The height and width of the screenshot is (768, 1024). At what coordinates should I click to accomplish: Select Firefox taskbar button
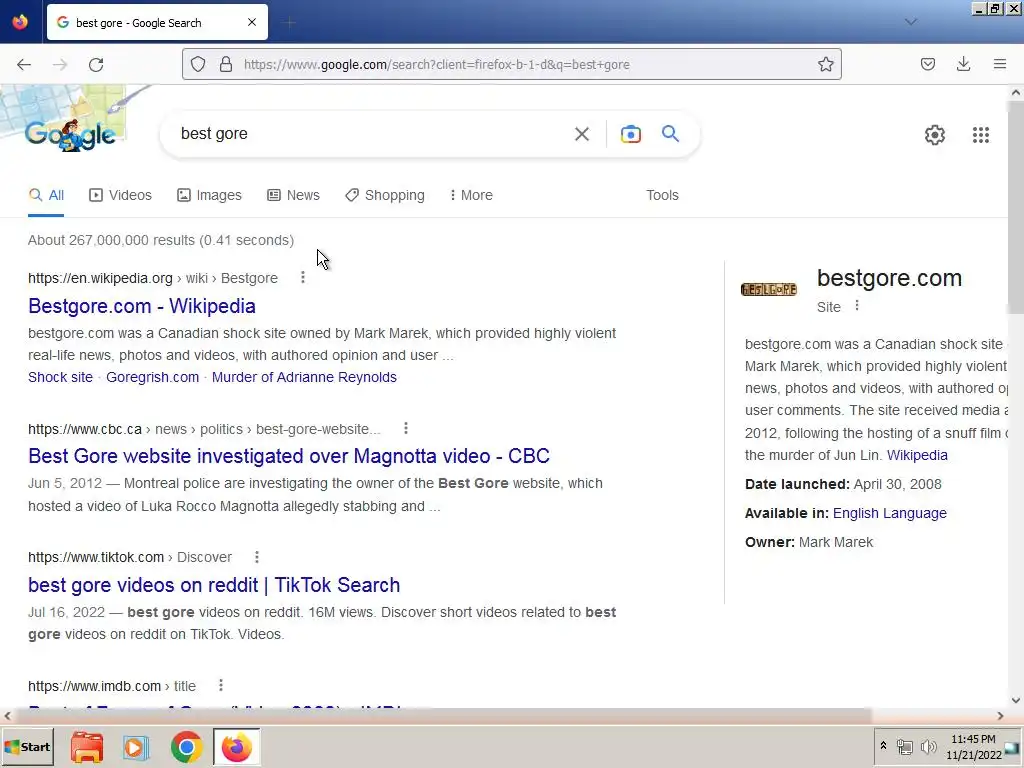point(236,747)
